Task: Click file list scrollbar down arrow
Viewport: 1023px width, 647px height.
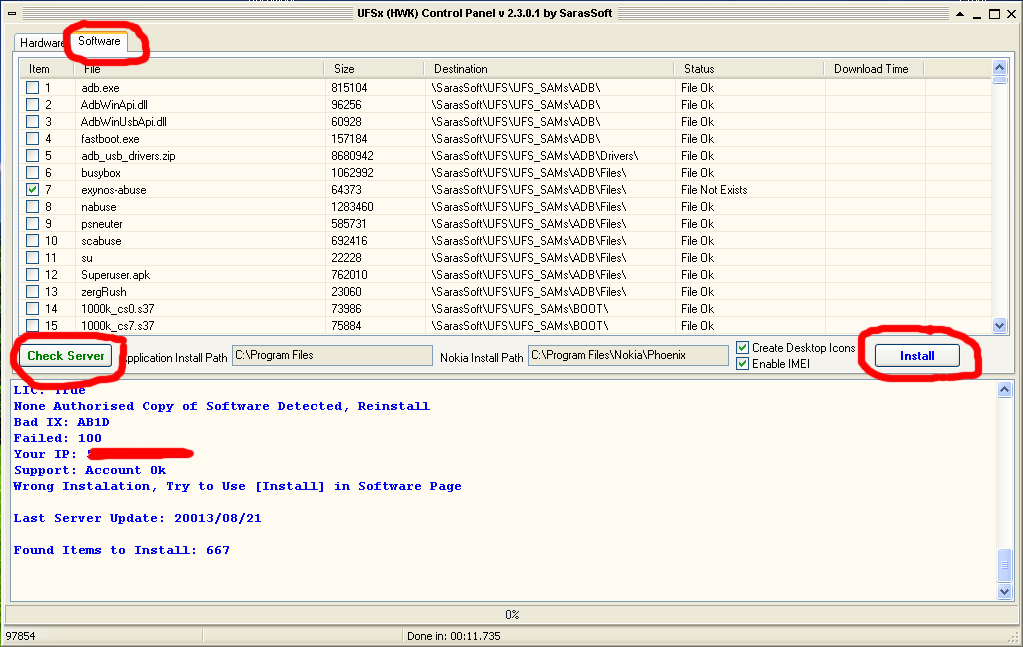Action: click(x=999, y=325)
